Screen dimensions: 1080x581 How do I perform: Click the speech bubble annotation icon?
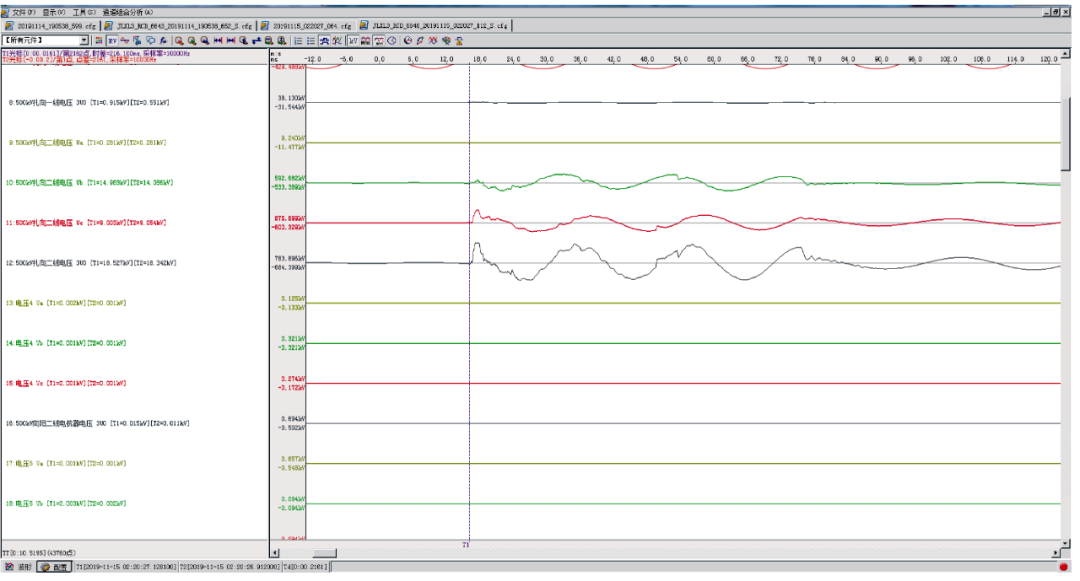(x=150, y=41)
